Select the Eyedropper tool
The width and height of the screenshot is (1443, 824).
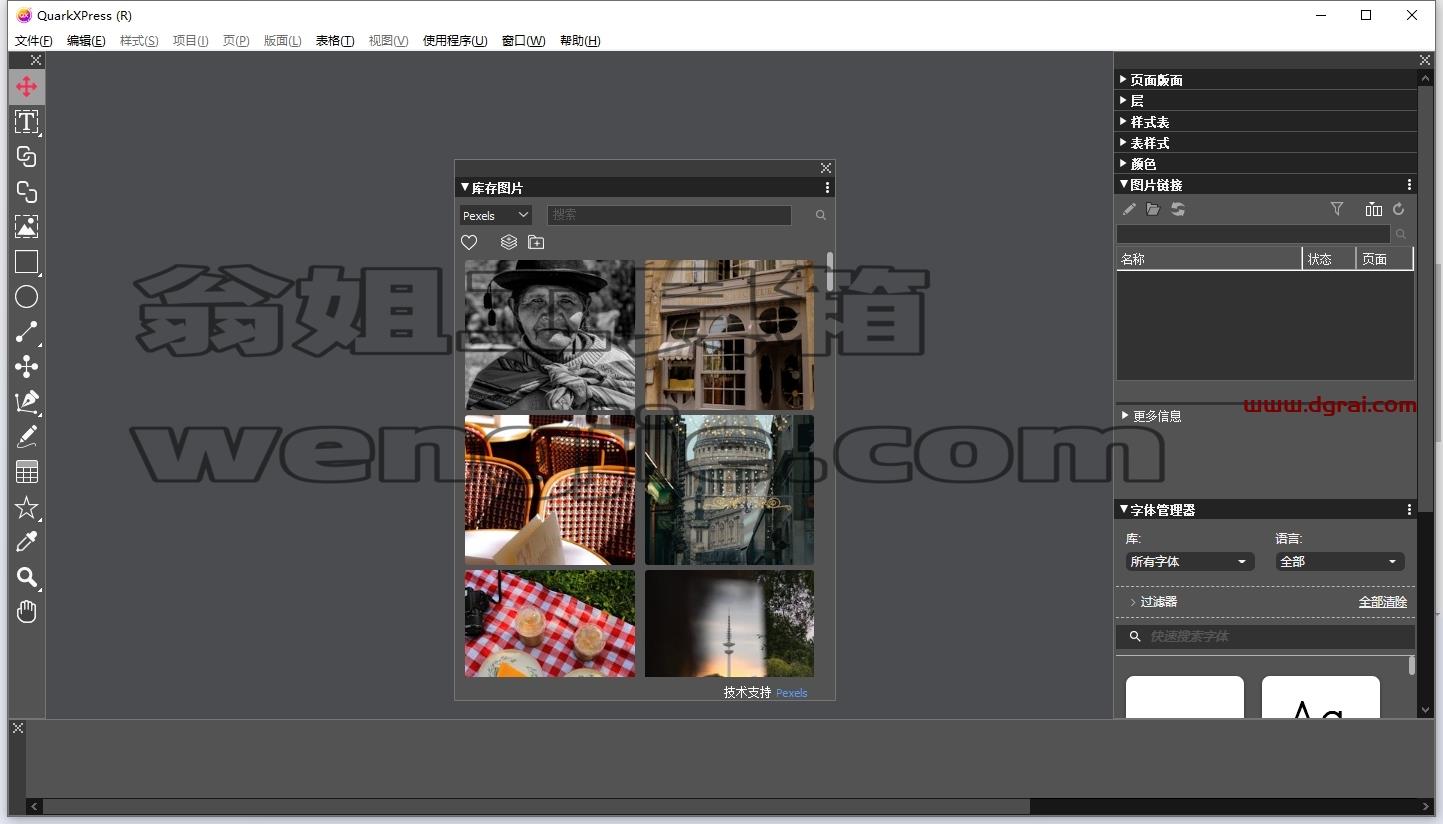click(x=27, y=542)
